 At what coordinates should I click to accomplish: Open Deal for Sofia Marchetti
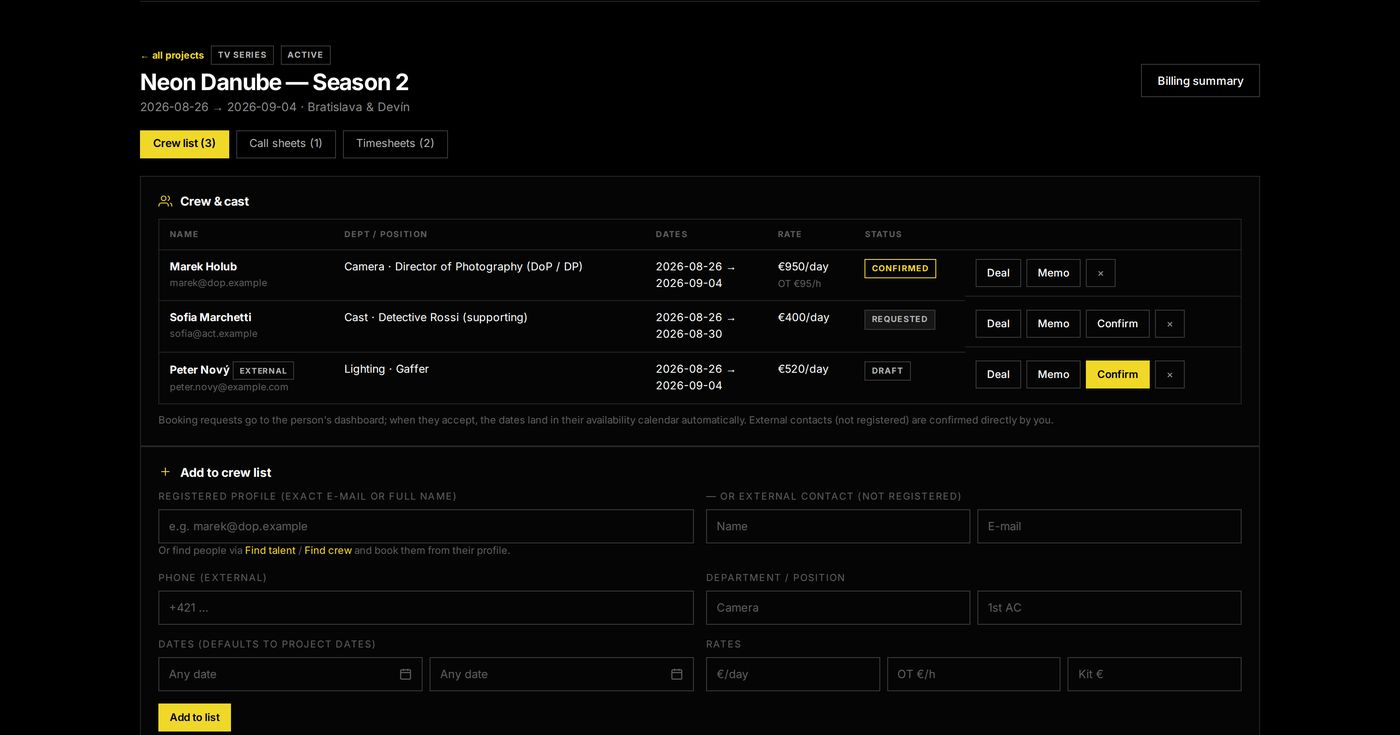998,324
